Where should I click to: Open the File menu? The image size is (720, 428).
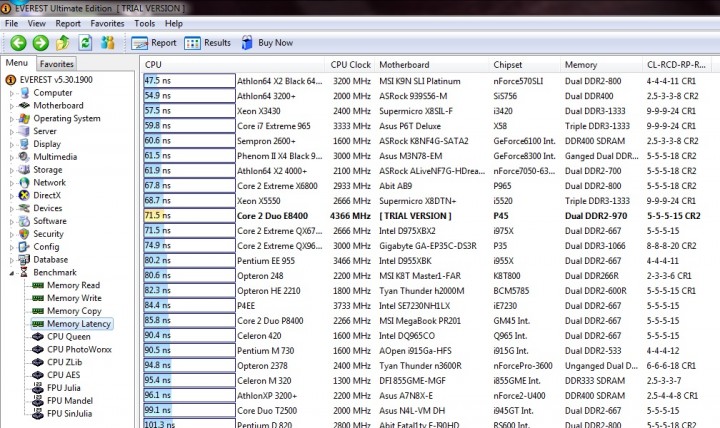pyautogui.click(x=11, y=23)
